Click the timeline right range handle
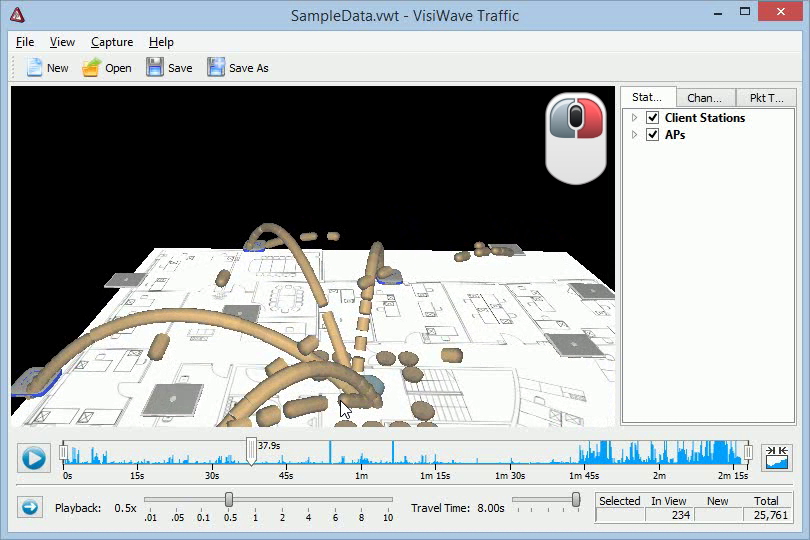Screen dimensions: 810x540 (x=748, y=453)
